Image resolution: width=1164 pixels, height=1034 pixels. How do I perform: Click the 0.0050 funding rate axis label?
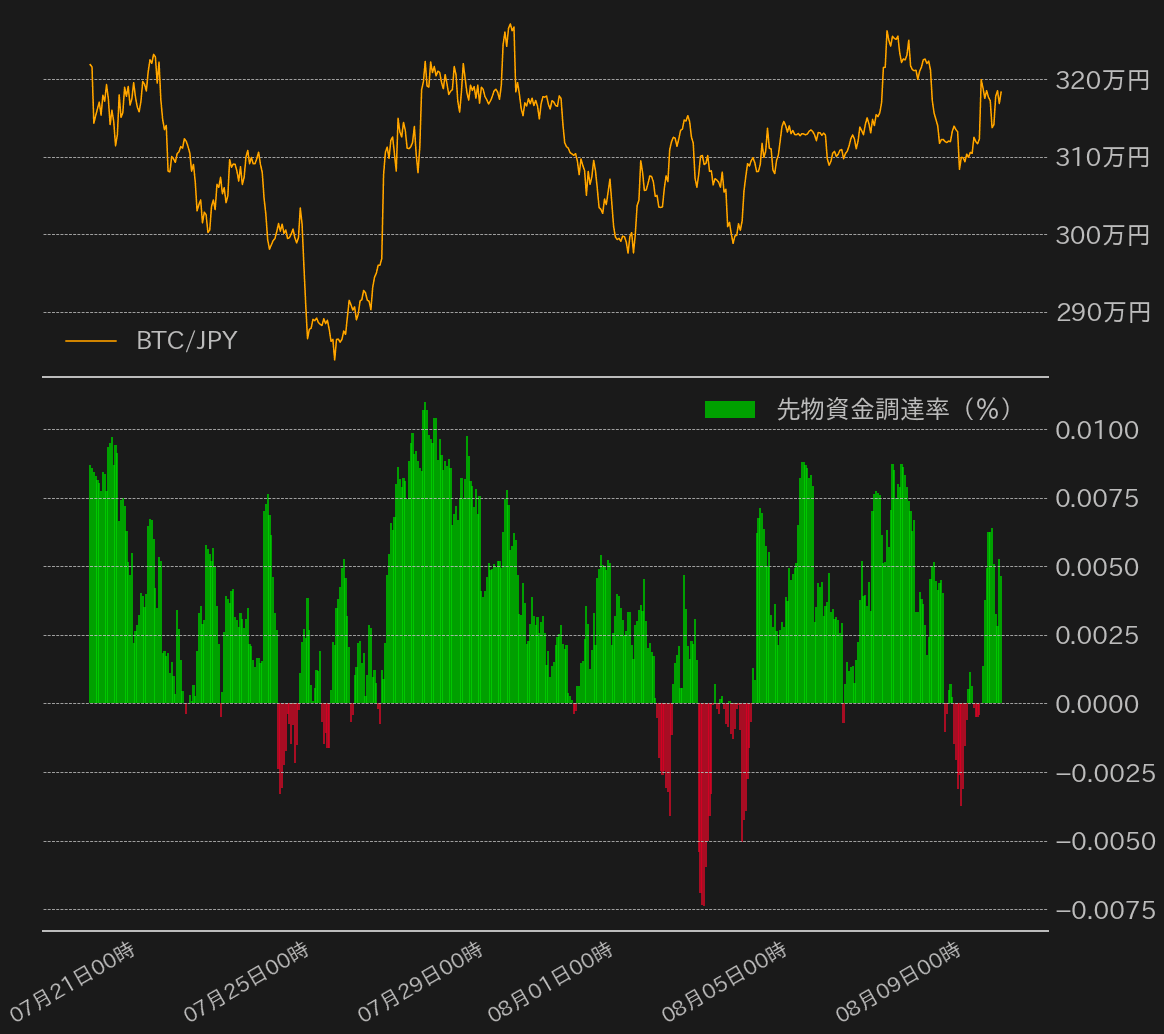tap(1097, 568)
